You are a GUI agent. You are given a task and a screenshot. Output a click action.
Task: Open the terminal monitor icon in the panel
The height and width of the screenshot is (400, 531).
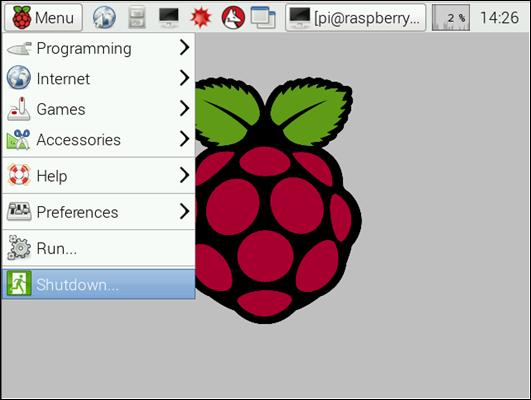169,17
